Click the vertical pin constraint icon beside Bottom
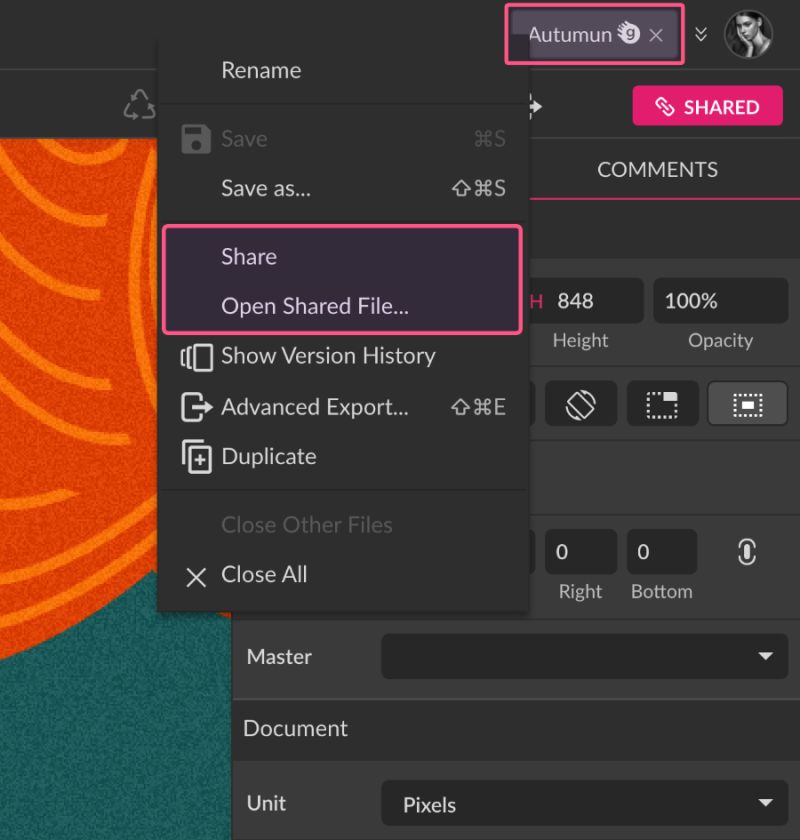The height and width of the screenshot is (840, 800). (x=746, y=551)
